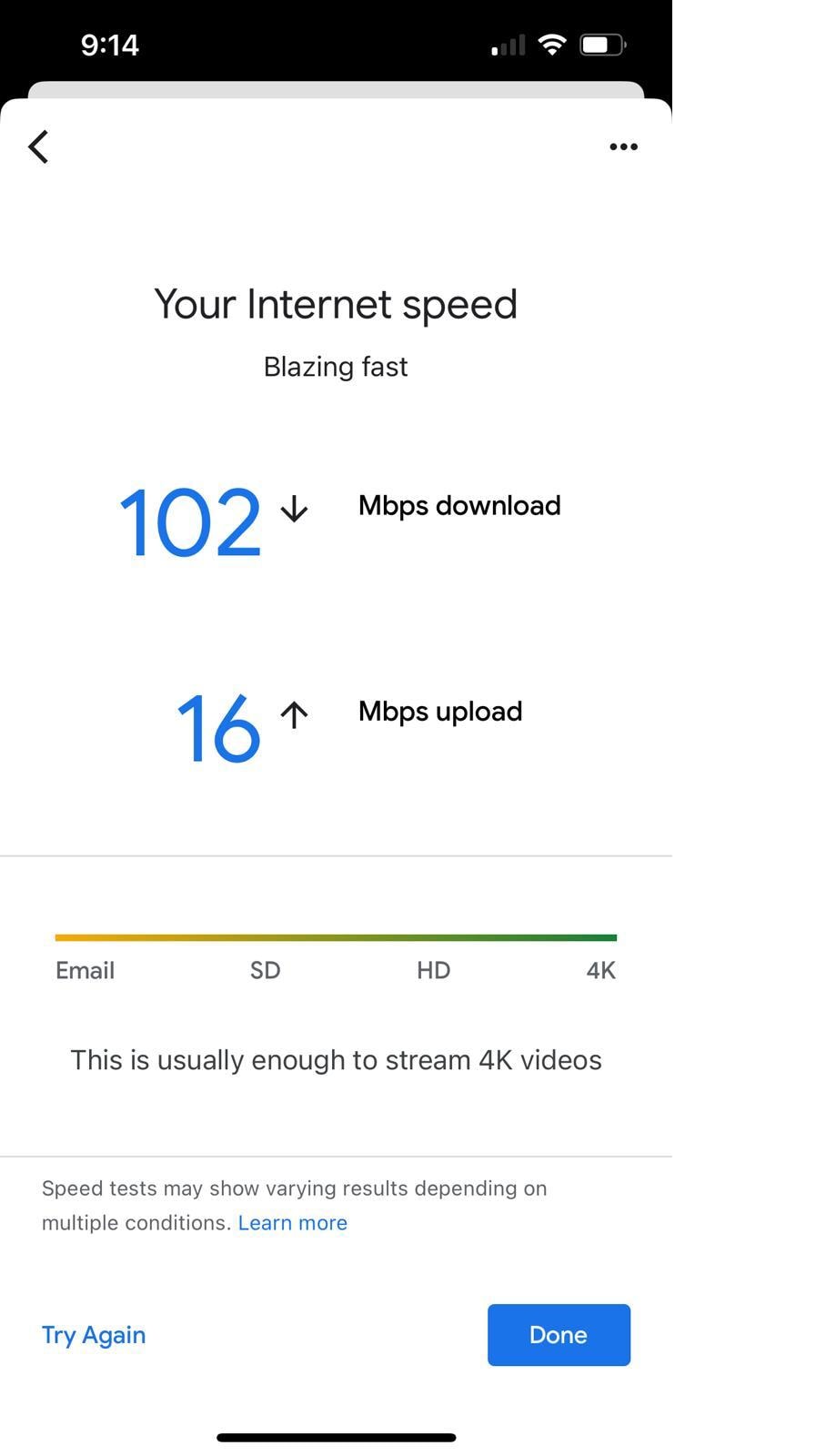
Task: Tap the Email label on speed scale
Action: click(x=85, y=971)
